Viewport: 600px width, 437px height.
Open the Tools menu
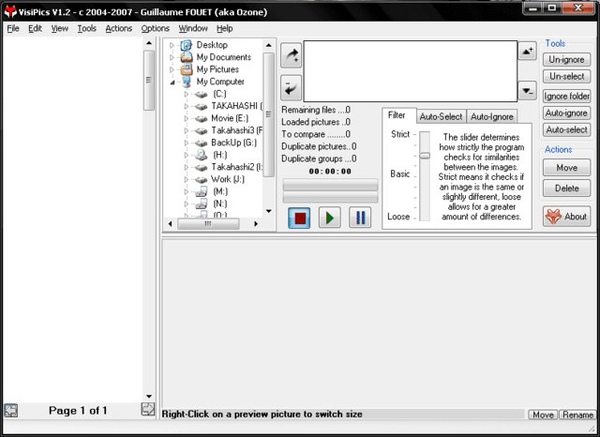[x=87, y=28]
